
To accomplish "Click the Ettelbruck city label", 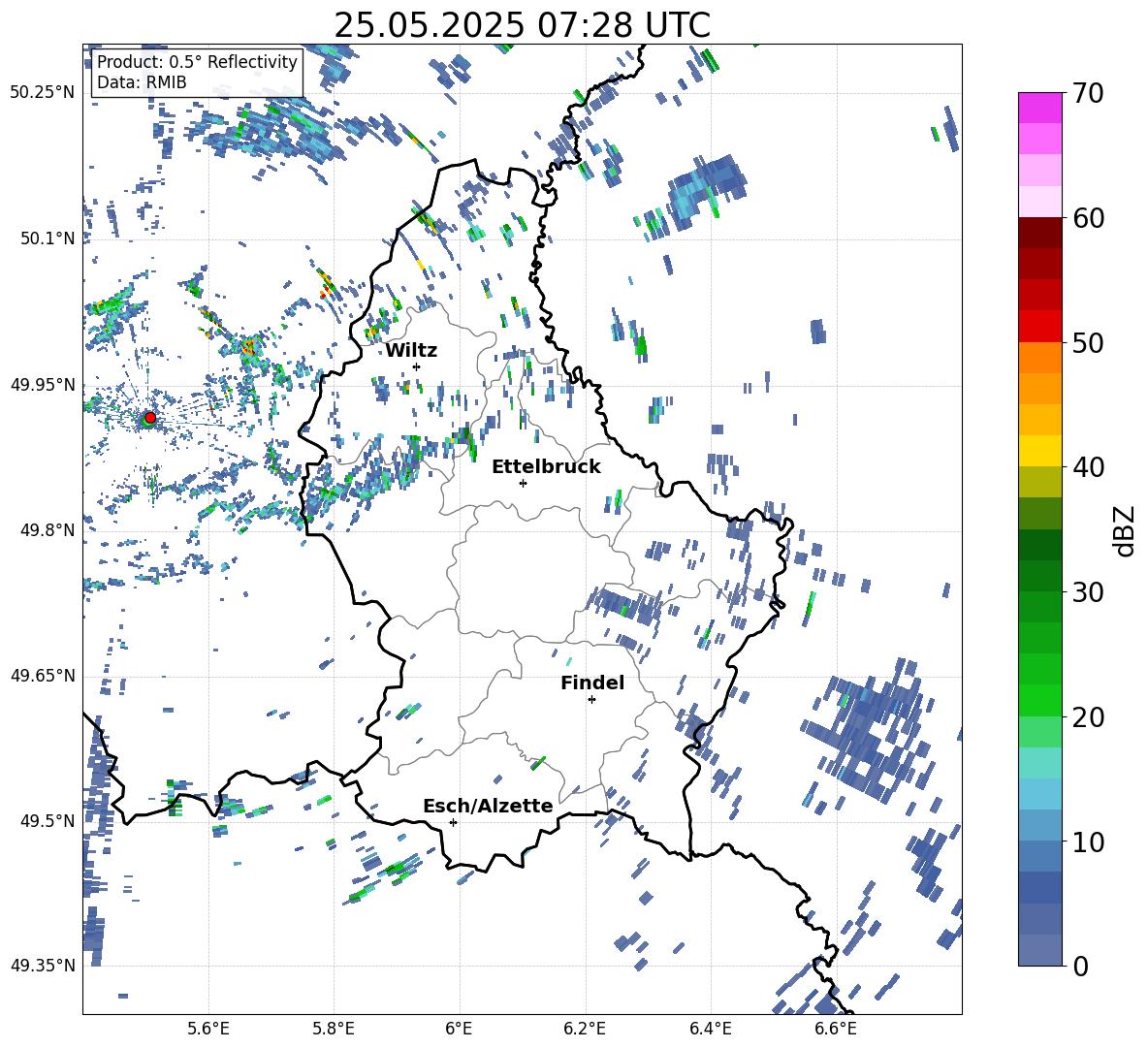I will pyautogui.click(x=546, y=467).
